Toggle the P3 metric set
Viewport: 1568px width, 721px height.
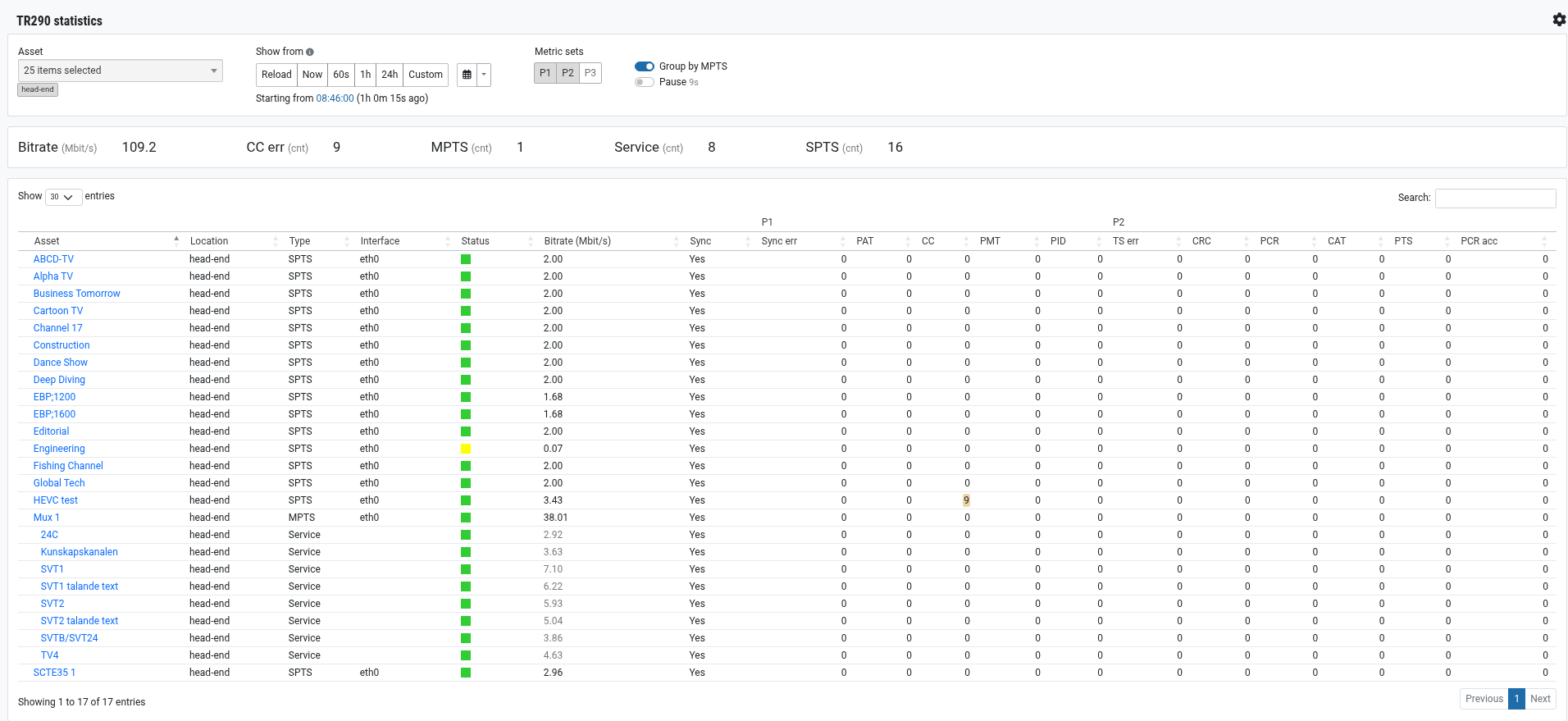590,73
